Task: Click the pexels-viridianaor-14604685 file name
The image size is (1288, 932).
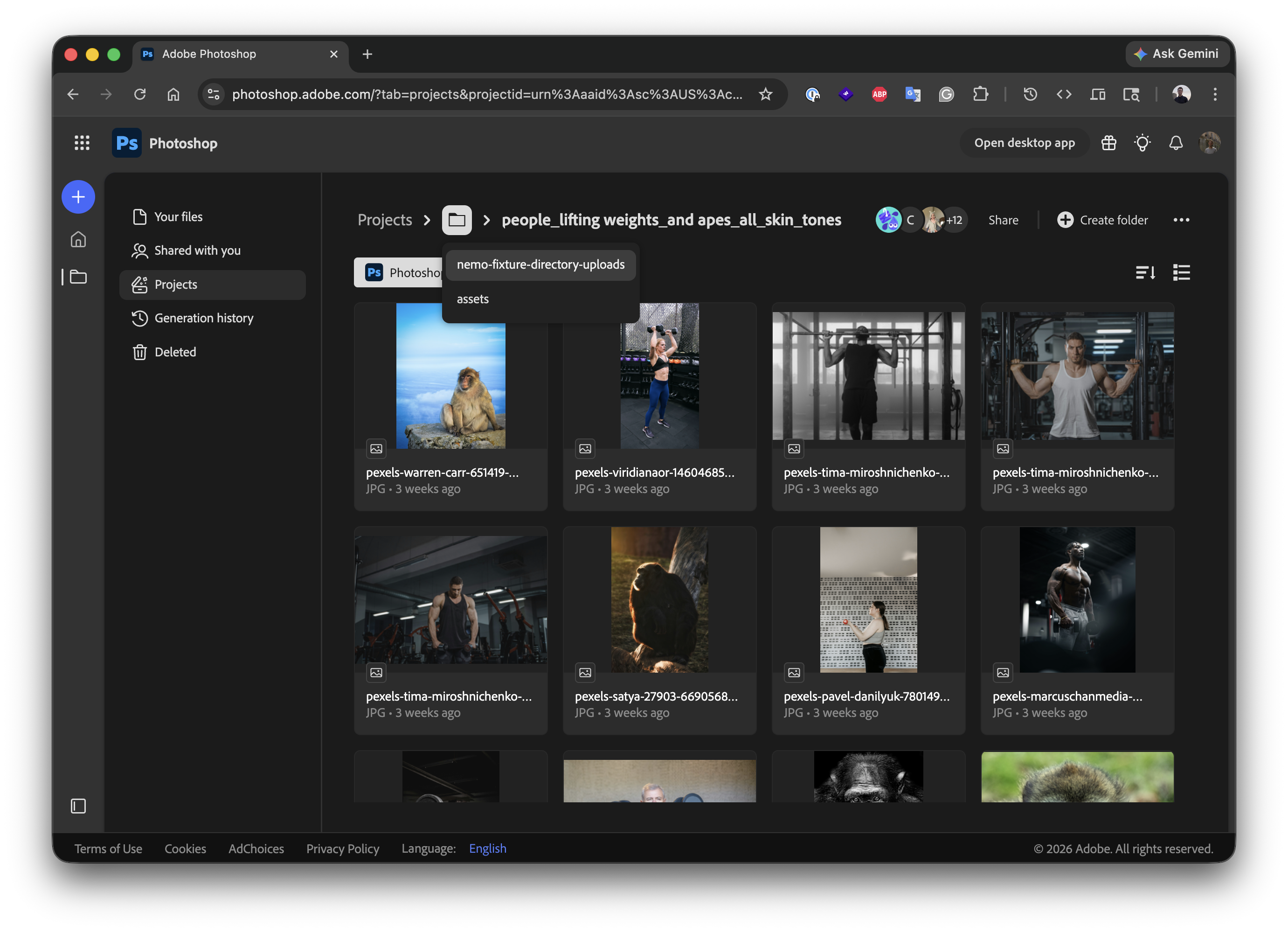Action: 655,473
